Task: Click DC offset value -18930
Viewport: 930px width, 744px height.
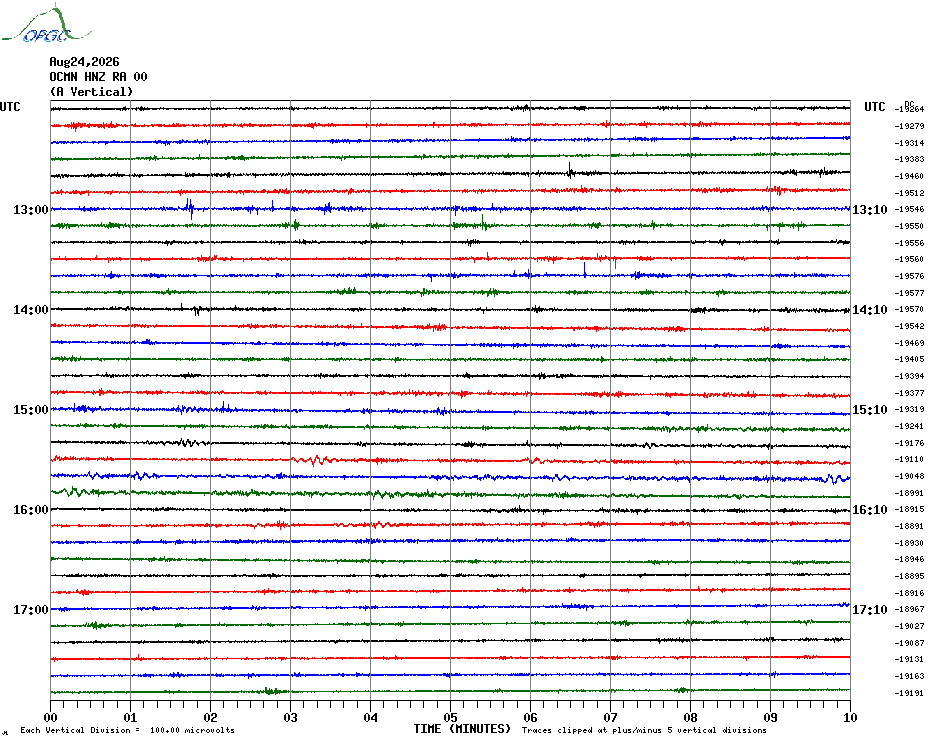Action: pyautogui.click(x=909, y=543)
